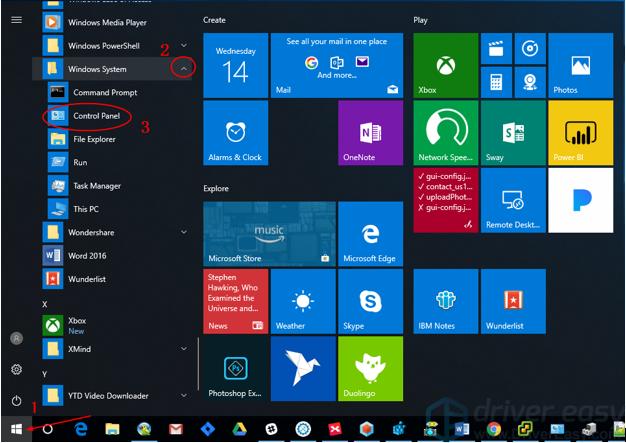Open Task Manager from the app list
This screenshot has height=443, width=626.
pos(96,185)
